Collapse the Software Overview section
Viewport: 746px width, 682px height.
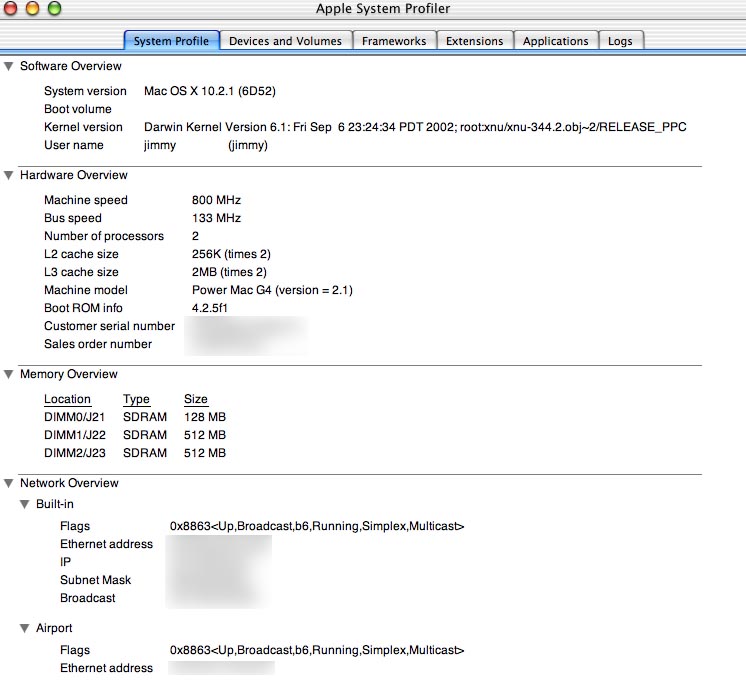9,66
